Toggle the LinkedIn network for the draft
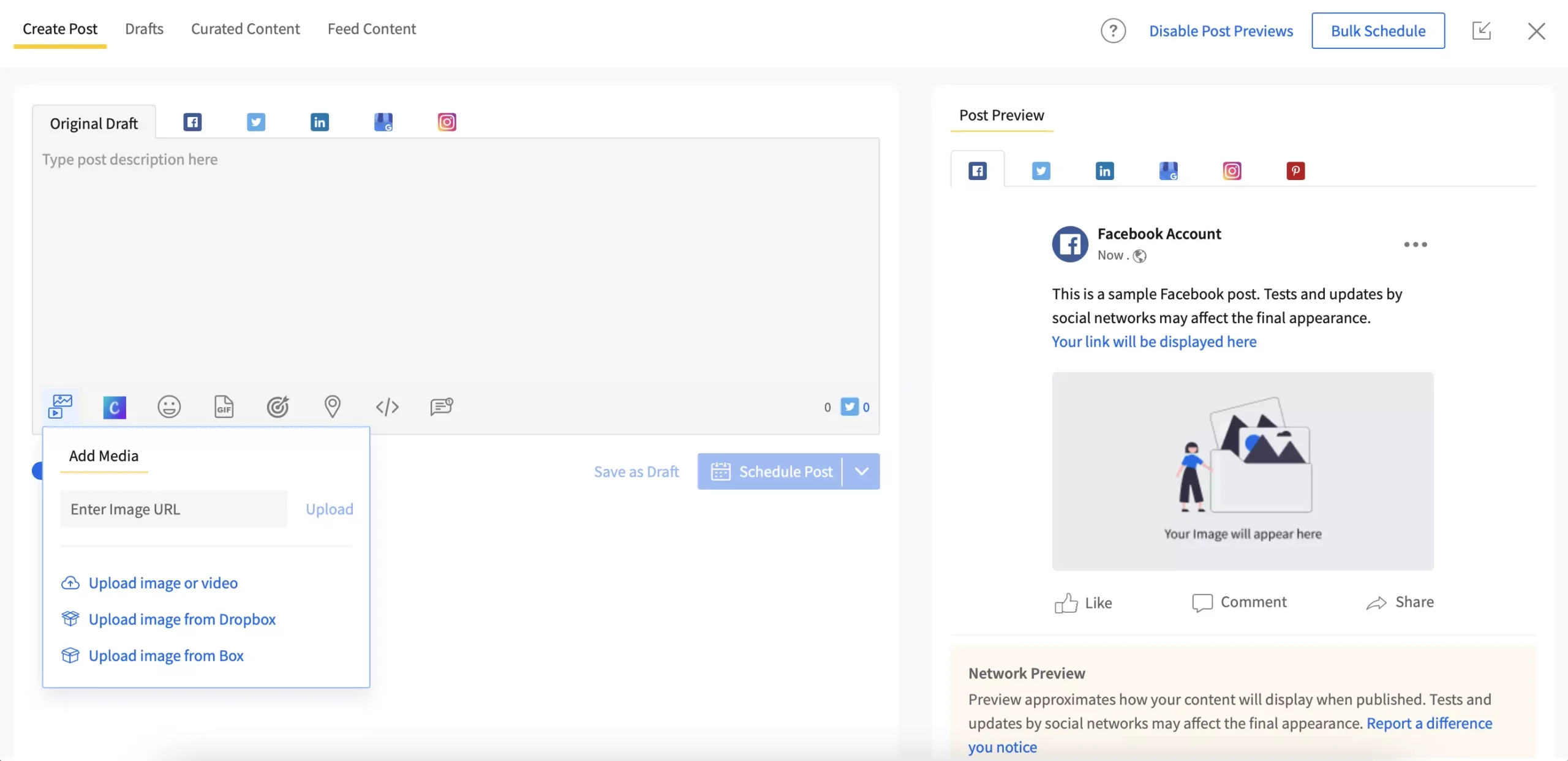The image size is (1568, 761). (x=319, y=122)
